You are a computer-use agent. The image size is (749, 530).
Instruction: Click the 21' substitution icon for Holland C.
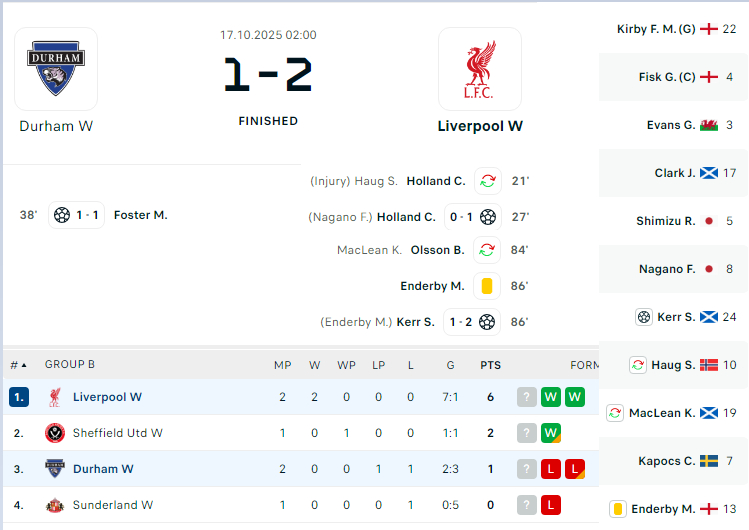click(487, 181)
